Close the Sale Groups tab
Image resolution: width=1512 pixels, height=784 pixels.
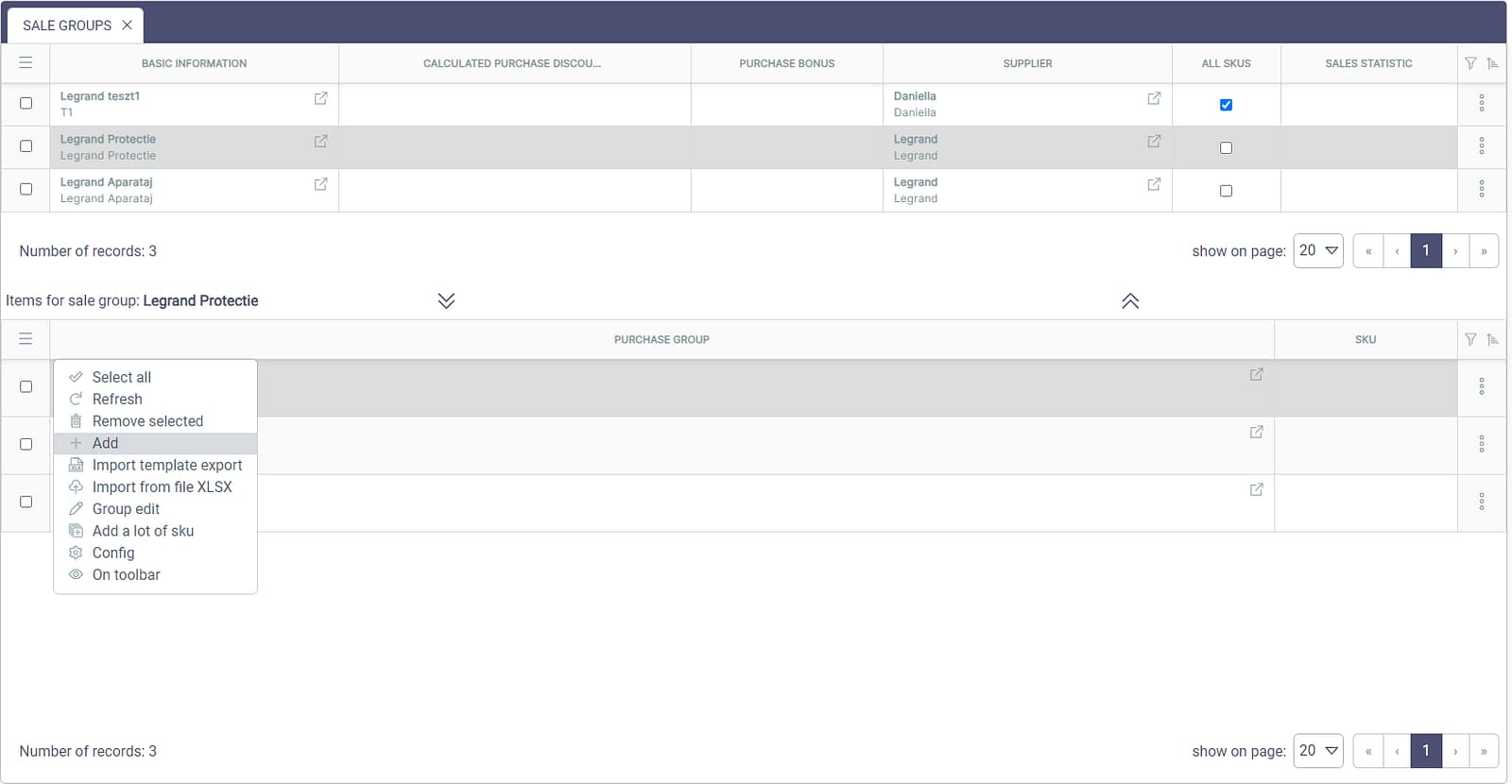[127, 26]
